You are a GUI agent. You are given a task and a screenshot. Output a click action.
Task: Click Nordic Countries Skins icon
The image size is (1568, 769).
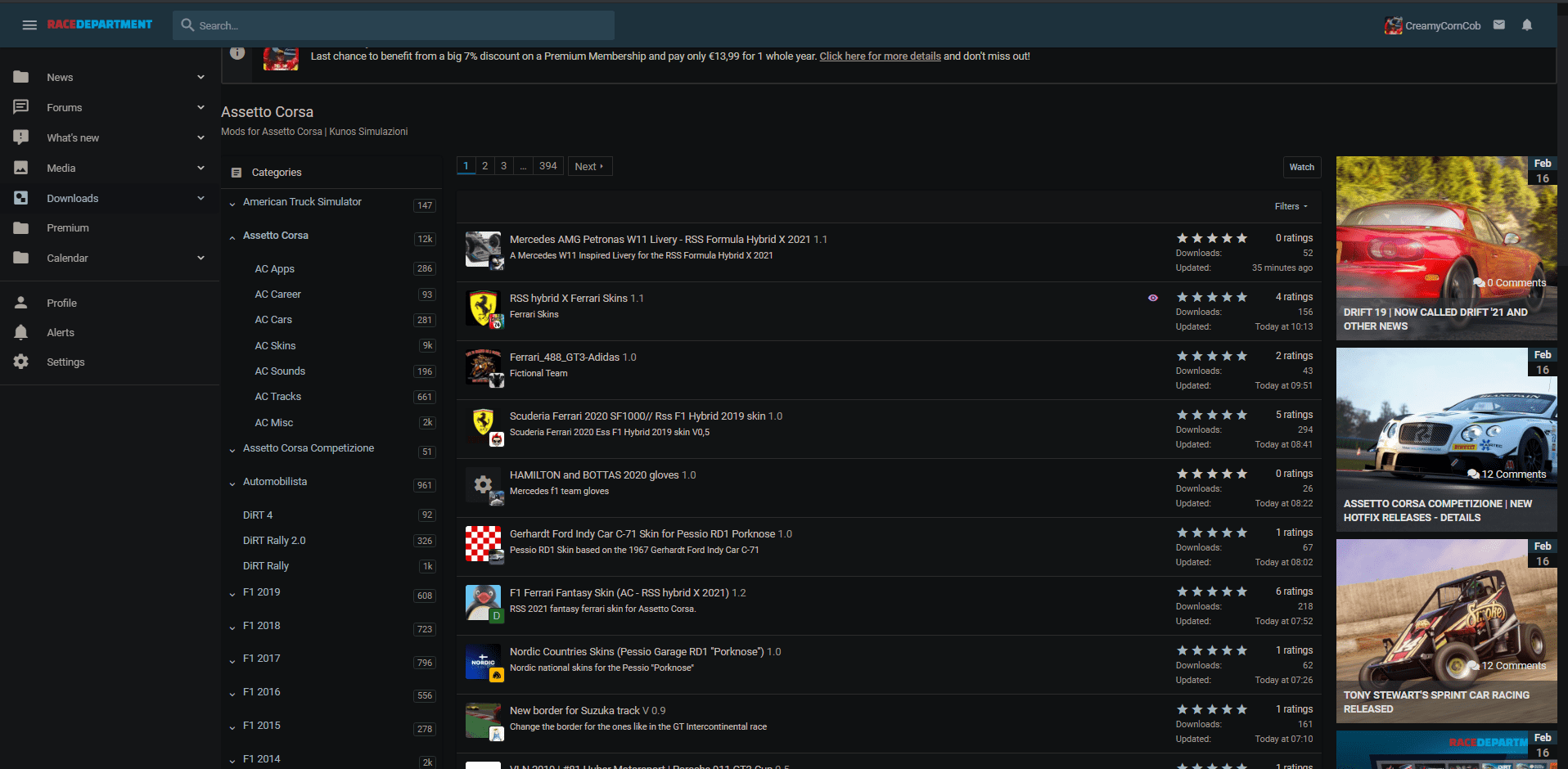point(484,662)
